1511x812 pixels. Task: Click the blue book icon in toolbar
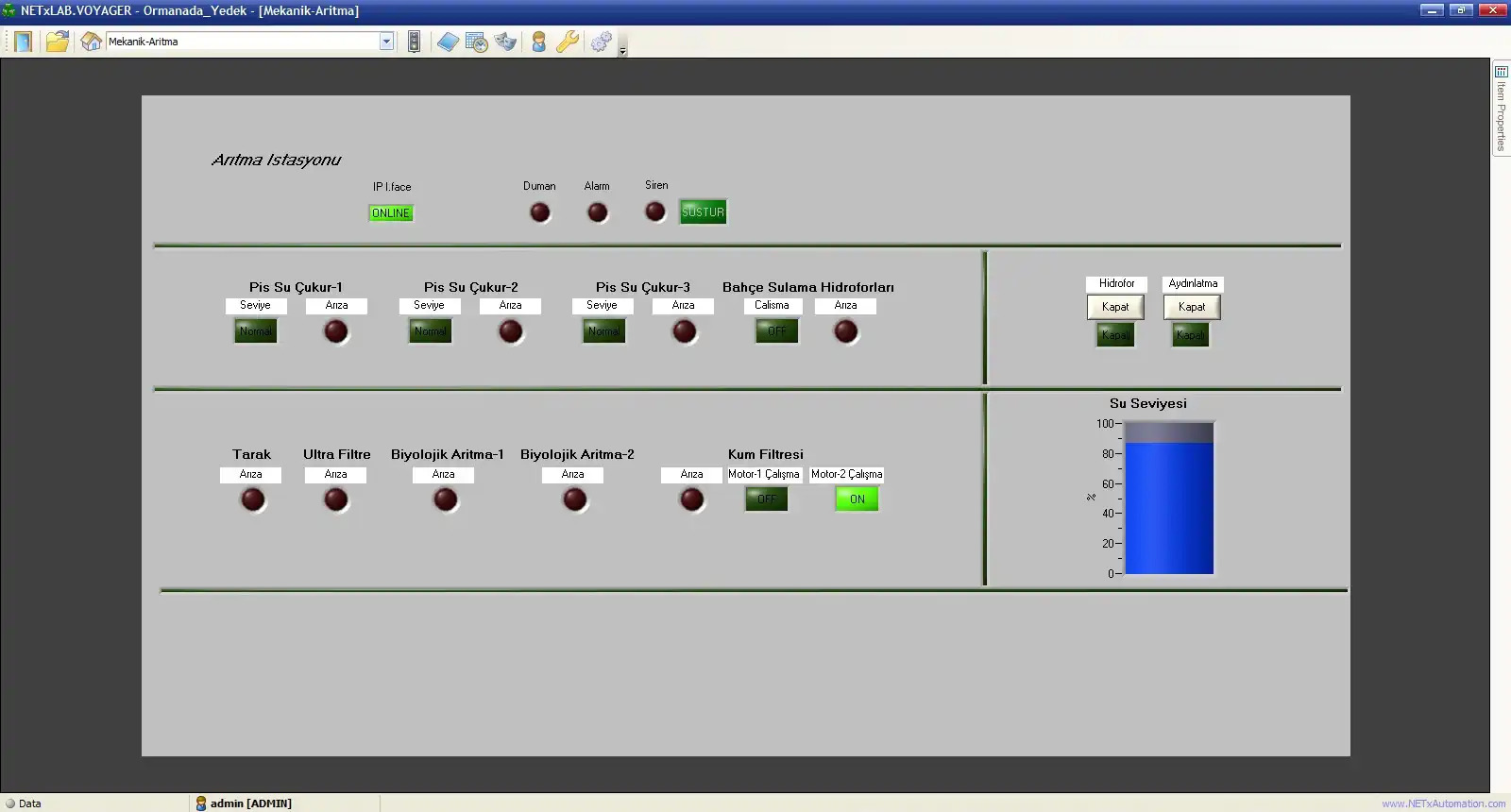(x=448, y=42)
